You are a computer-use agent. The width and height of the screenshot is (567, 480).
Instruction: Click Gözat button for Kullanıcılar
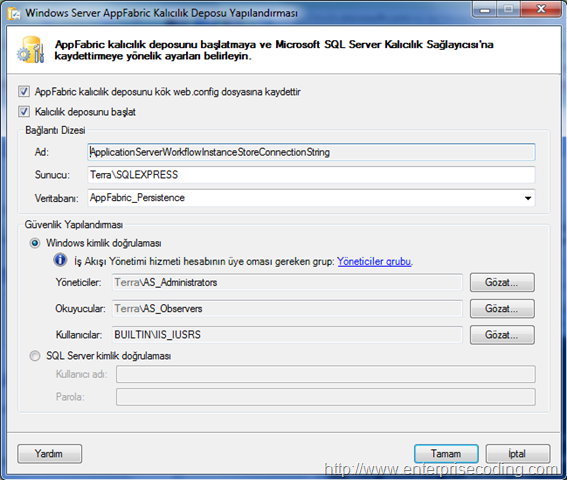[x=502, y=335]
